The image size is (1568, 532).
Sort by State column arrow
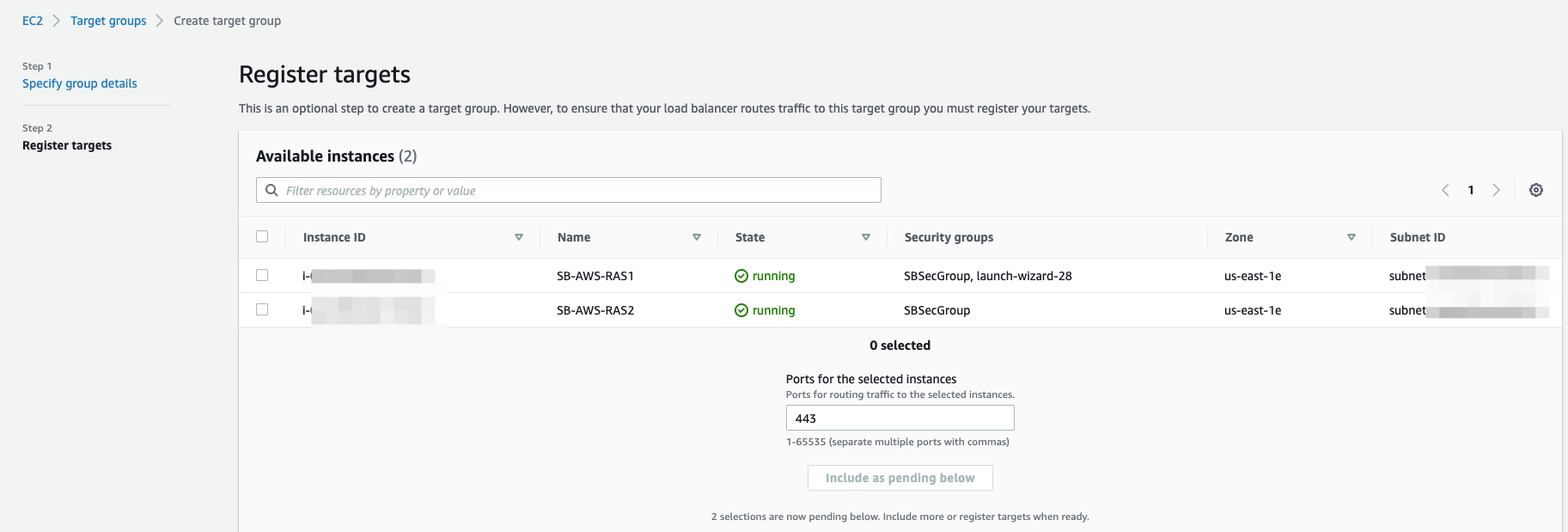[866, 237]
